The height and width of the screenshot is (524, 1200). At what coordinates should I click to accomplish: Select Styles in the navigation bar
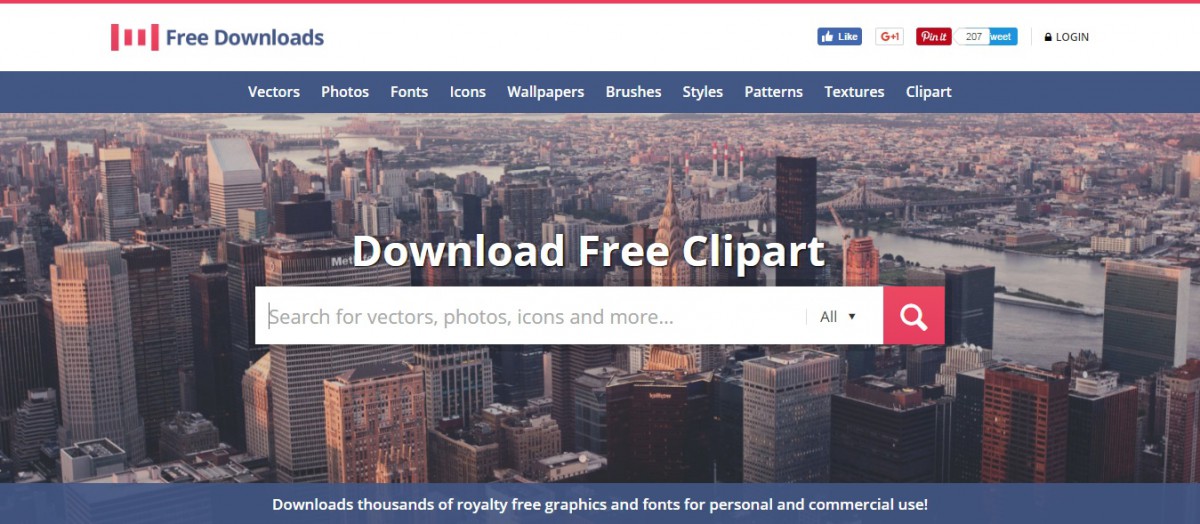(703, 91)
